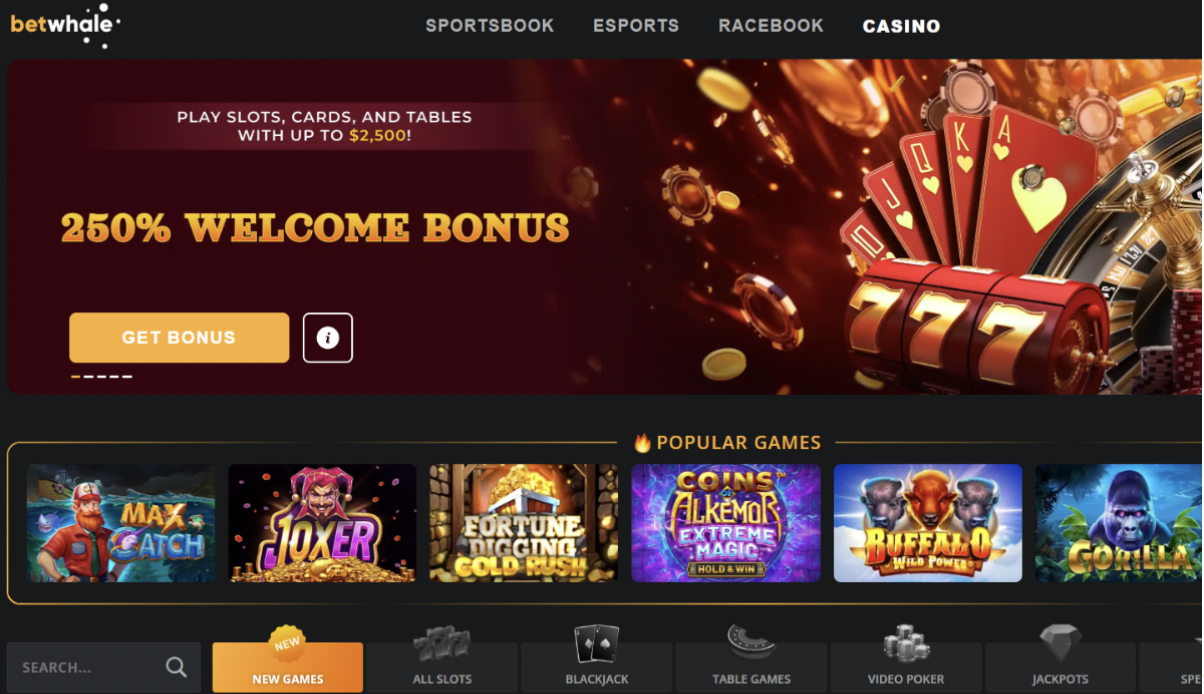1204x694 pixels.
Task: Select the Blackjack cards icon
Action: tap(597, 645)
